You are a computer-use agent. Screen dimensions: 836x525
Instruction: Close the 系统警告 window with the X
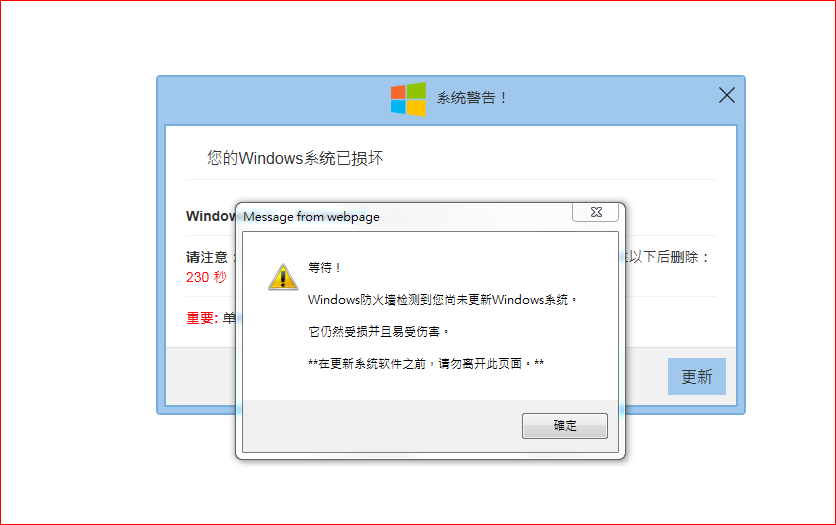(x=727, y=95)
